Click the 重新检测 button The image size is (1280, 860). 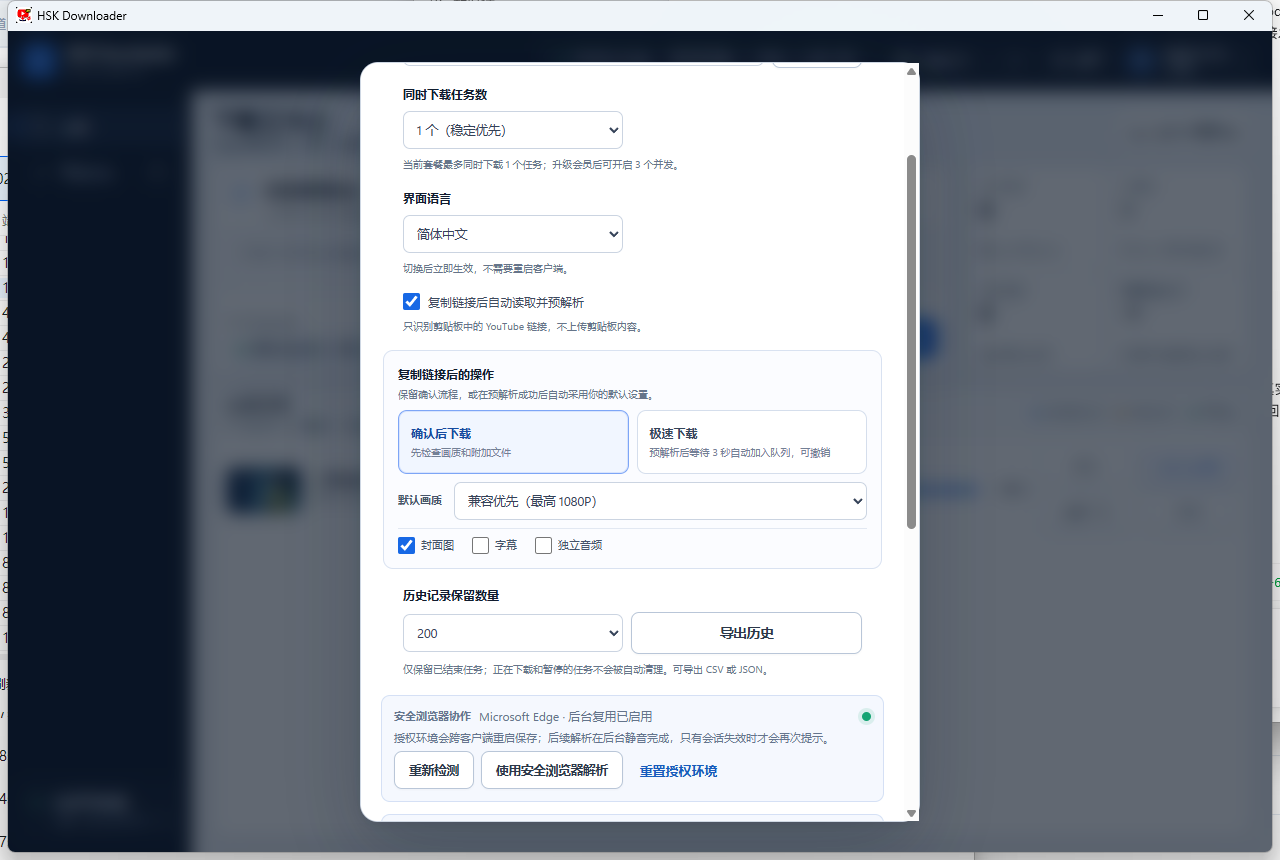click(x=434, y=770)
